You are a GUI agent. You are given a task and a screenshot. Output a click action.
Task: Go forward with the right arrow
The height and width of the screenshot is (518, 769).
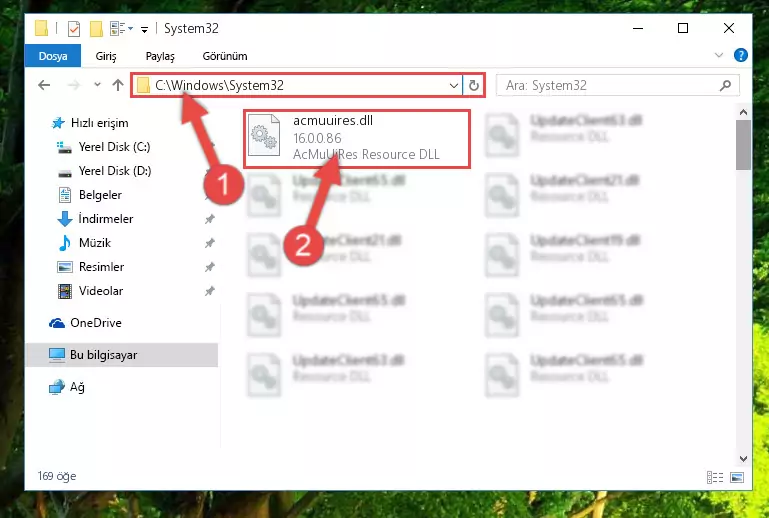point(74,85)
